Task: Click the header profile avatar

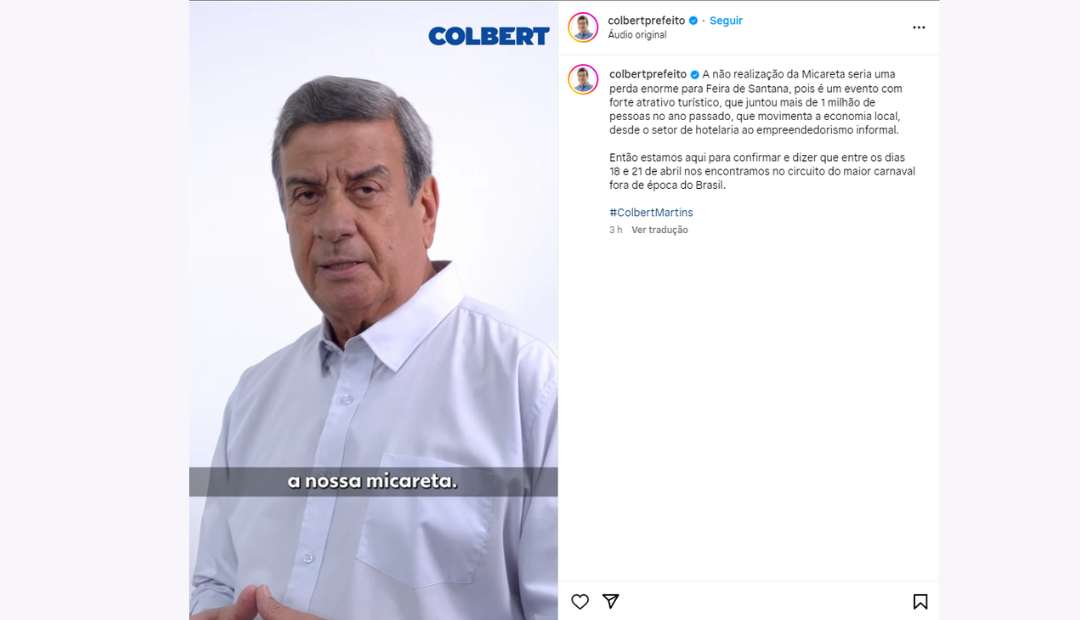Action: (x=583, y=28)
